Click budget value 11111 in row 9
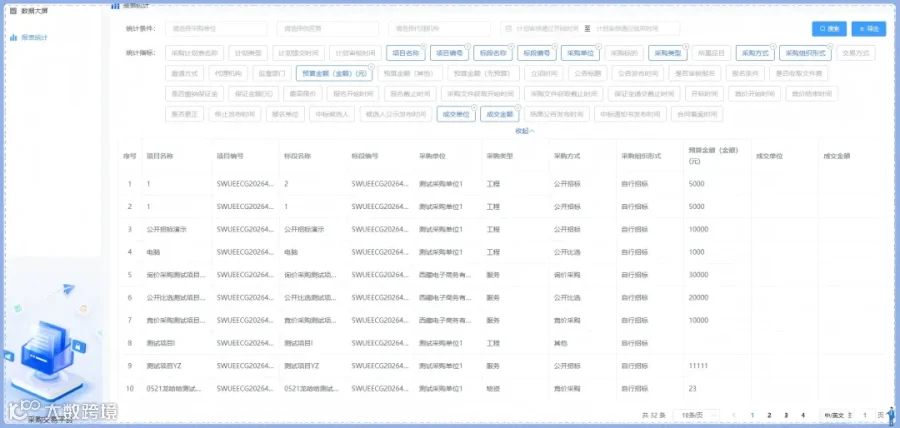900x428 pixels. [x=697, y=365]
